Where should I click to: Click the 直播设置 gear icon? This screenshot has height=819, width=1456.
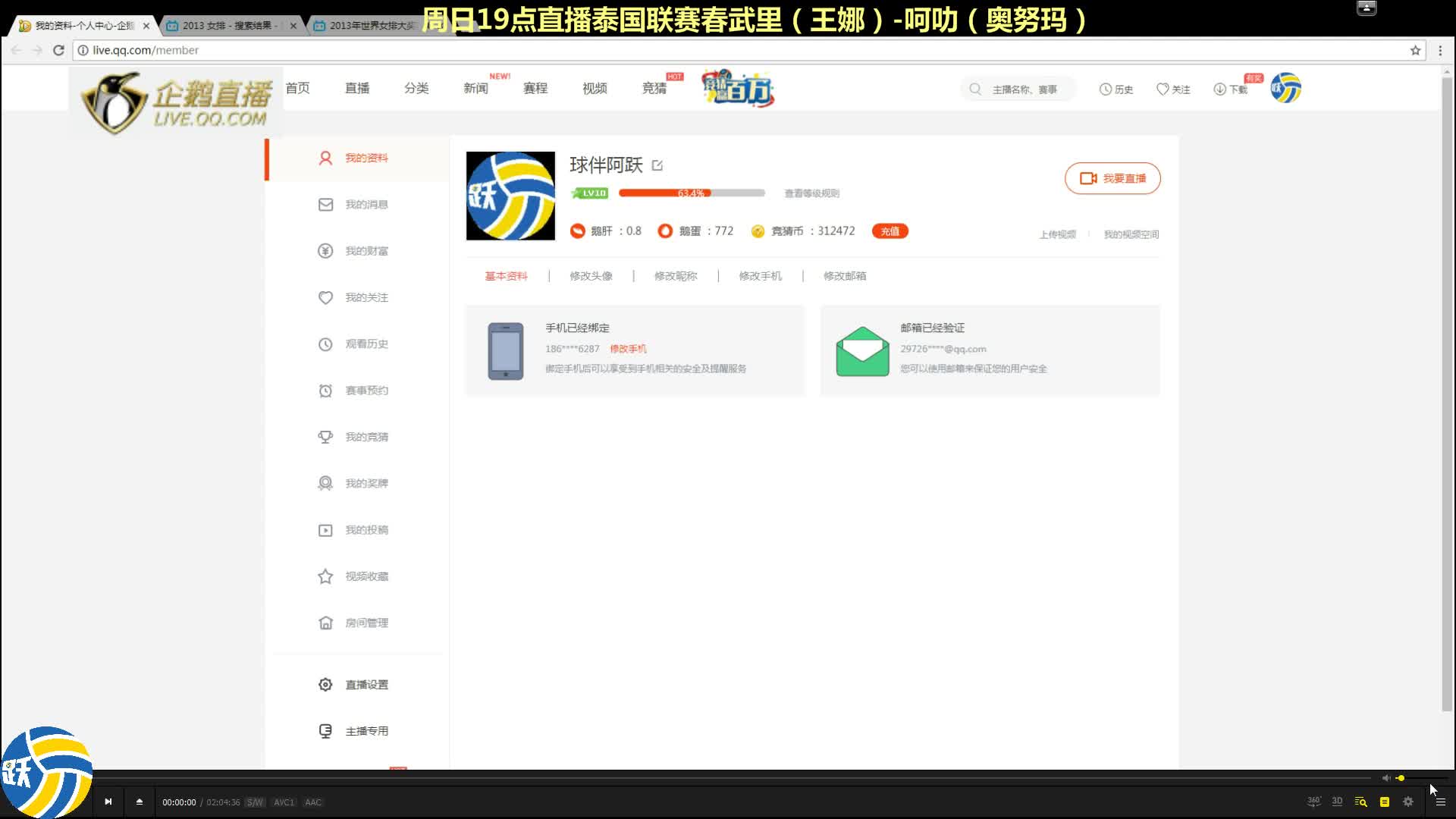(x=325, y=685)
